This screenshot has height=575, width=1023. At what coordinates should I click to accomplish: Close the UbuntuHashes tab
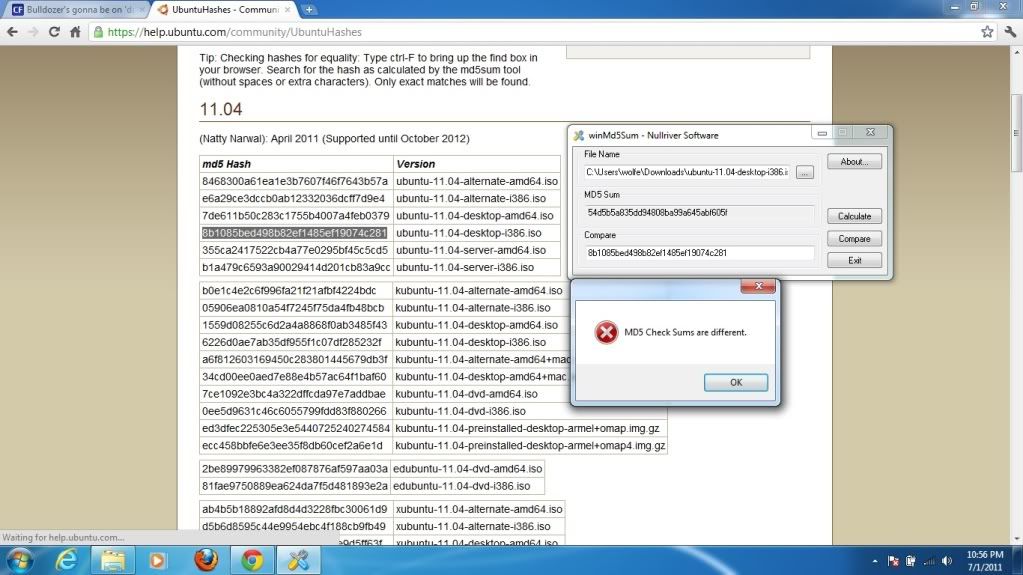[287, 10]
